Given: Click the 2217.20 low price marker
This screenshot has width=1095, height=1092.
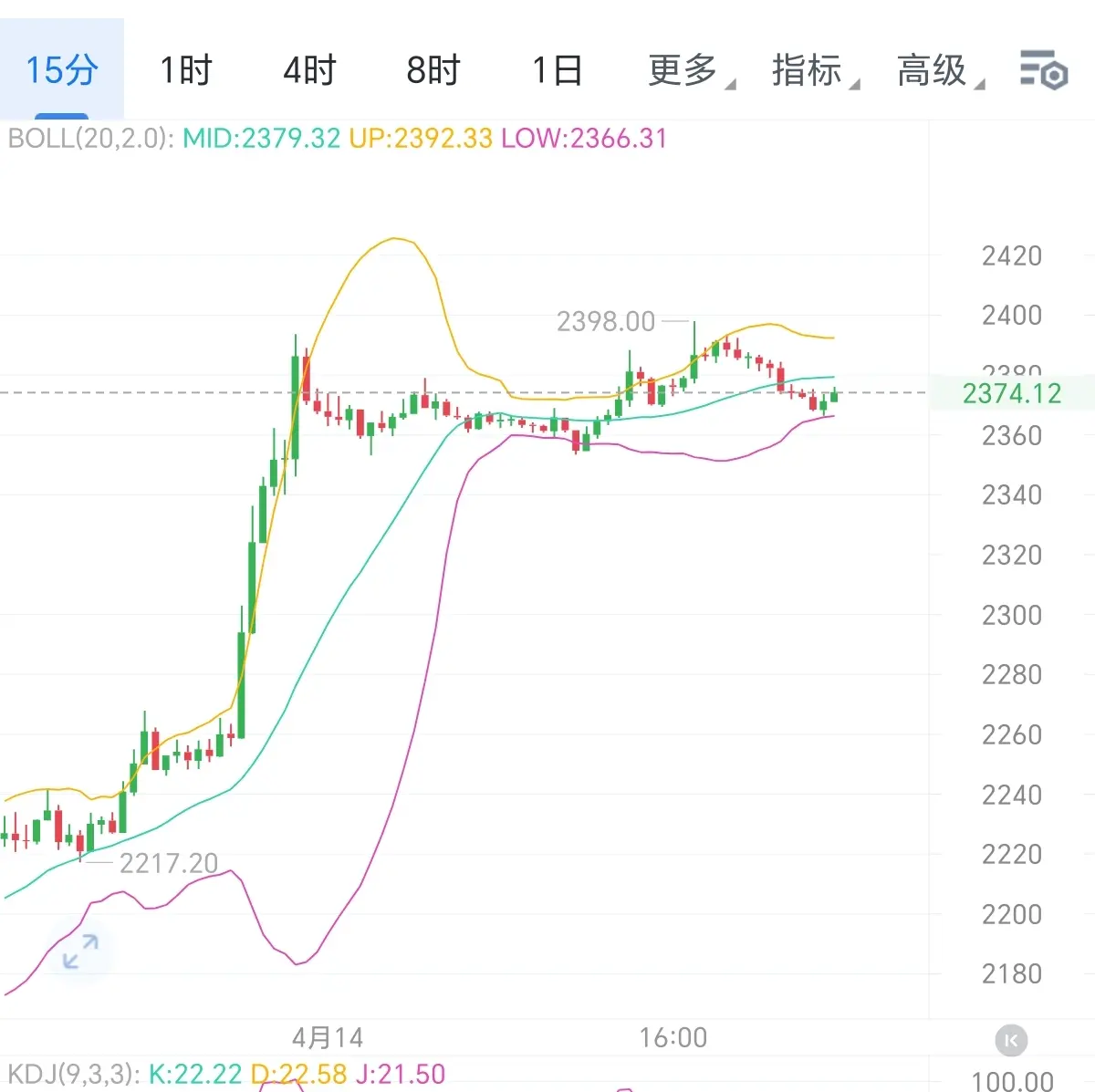Looking at the screenshot, I should [x=169, y=863].
